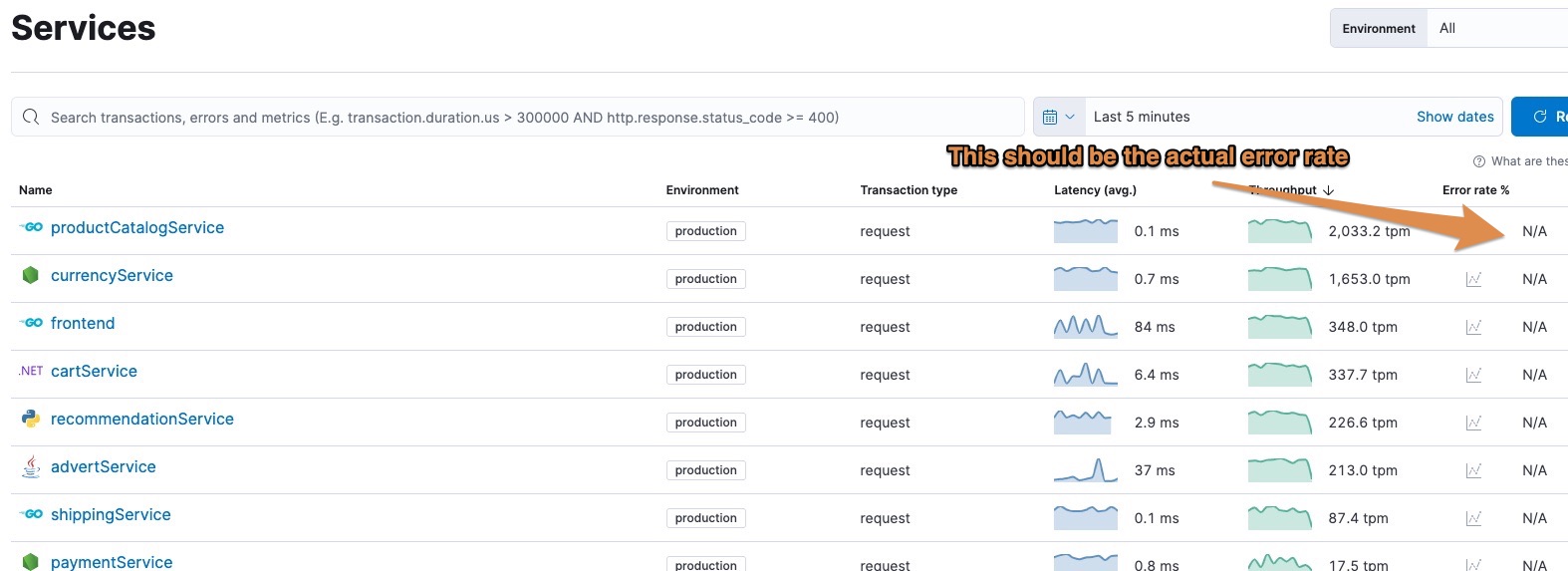Click the Go icon beside frontend
The height and width of the screenshot is (571, 1568).
coord(32,323)
